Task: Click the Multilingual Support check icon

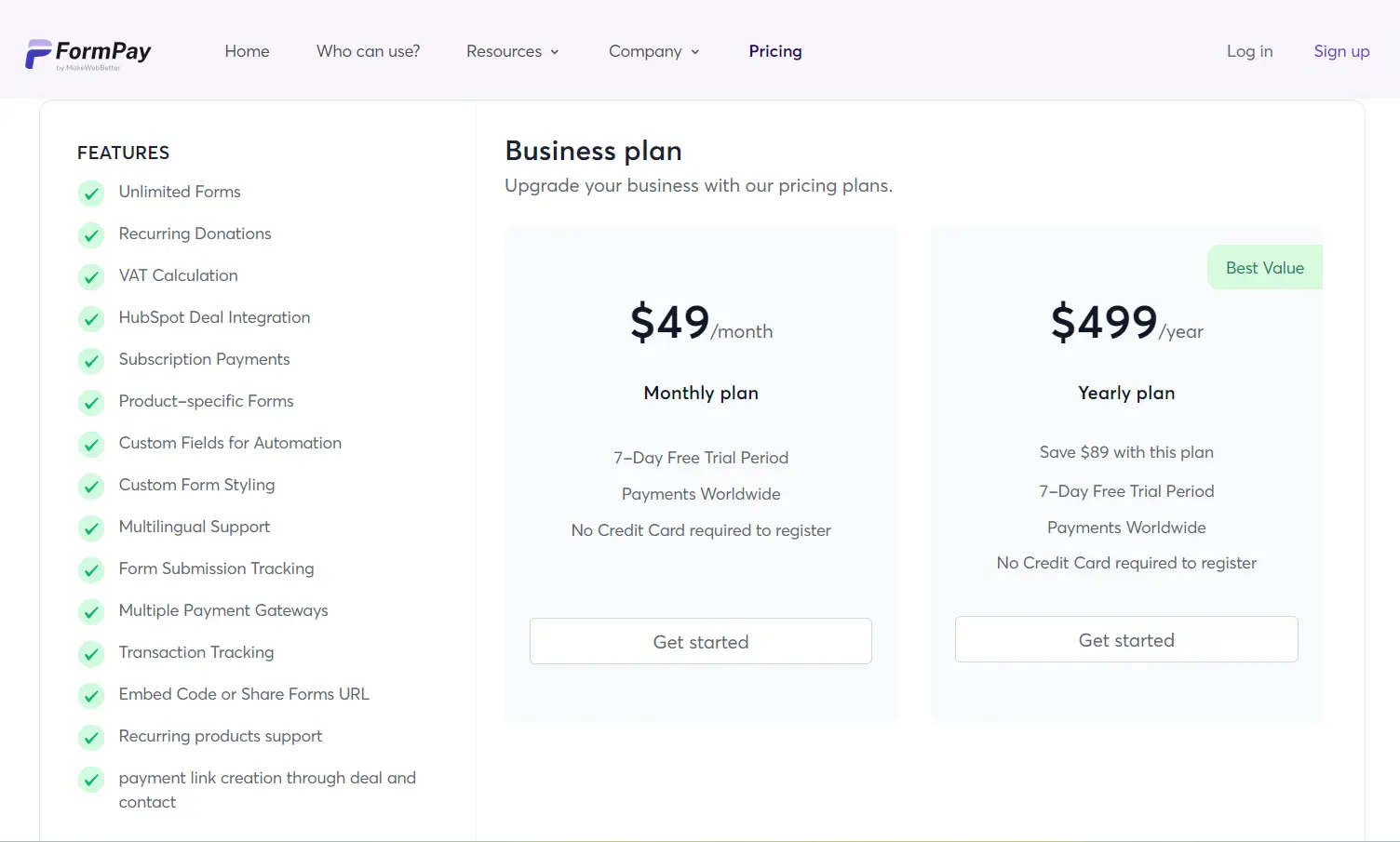Action: point(91,528)
